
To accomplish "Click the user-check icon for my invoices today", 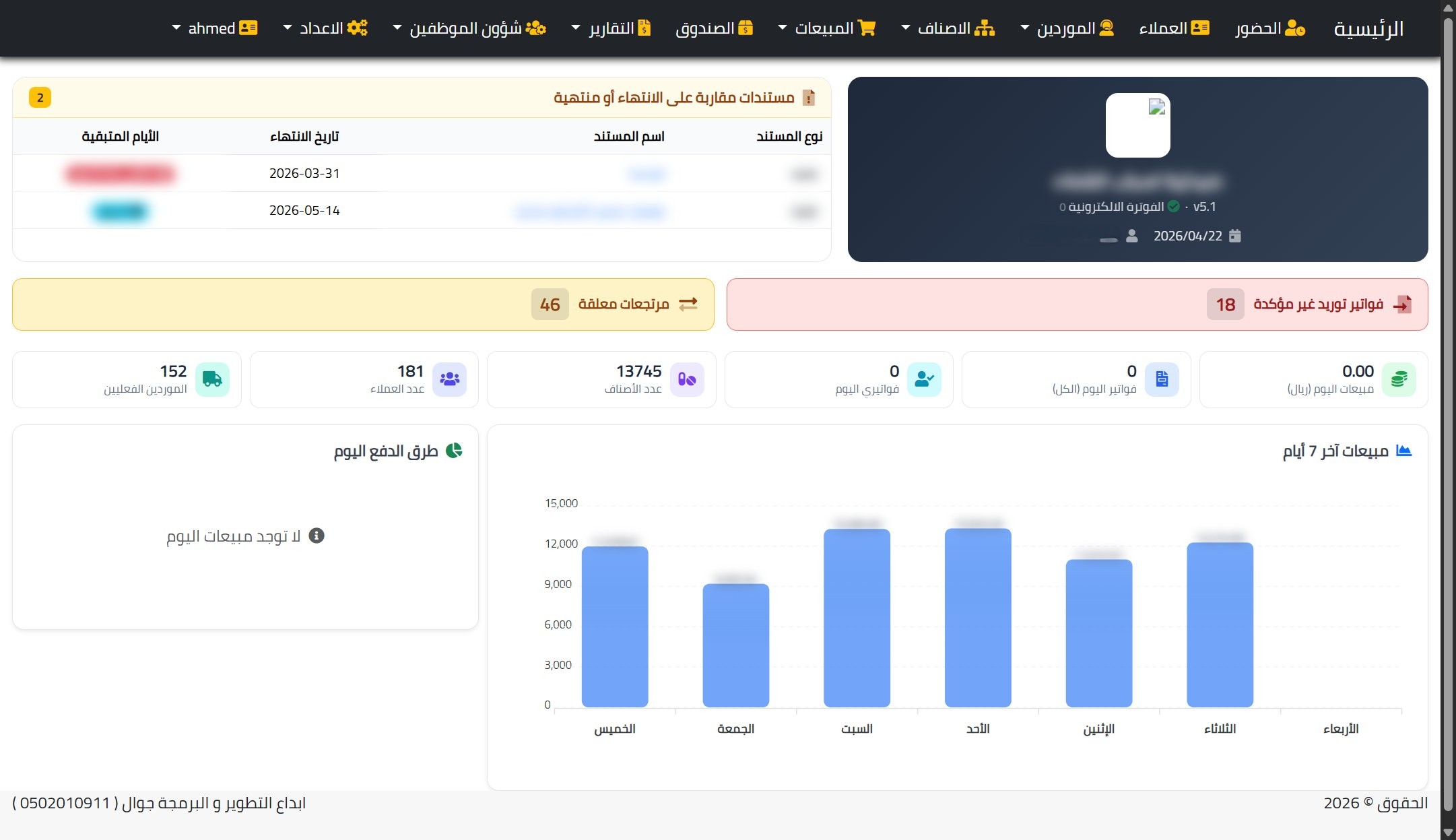I will click(x=924, y=379).
